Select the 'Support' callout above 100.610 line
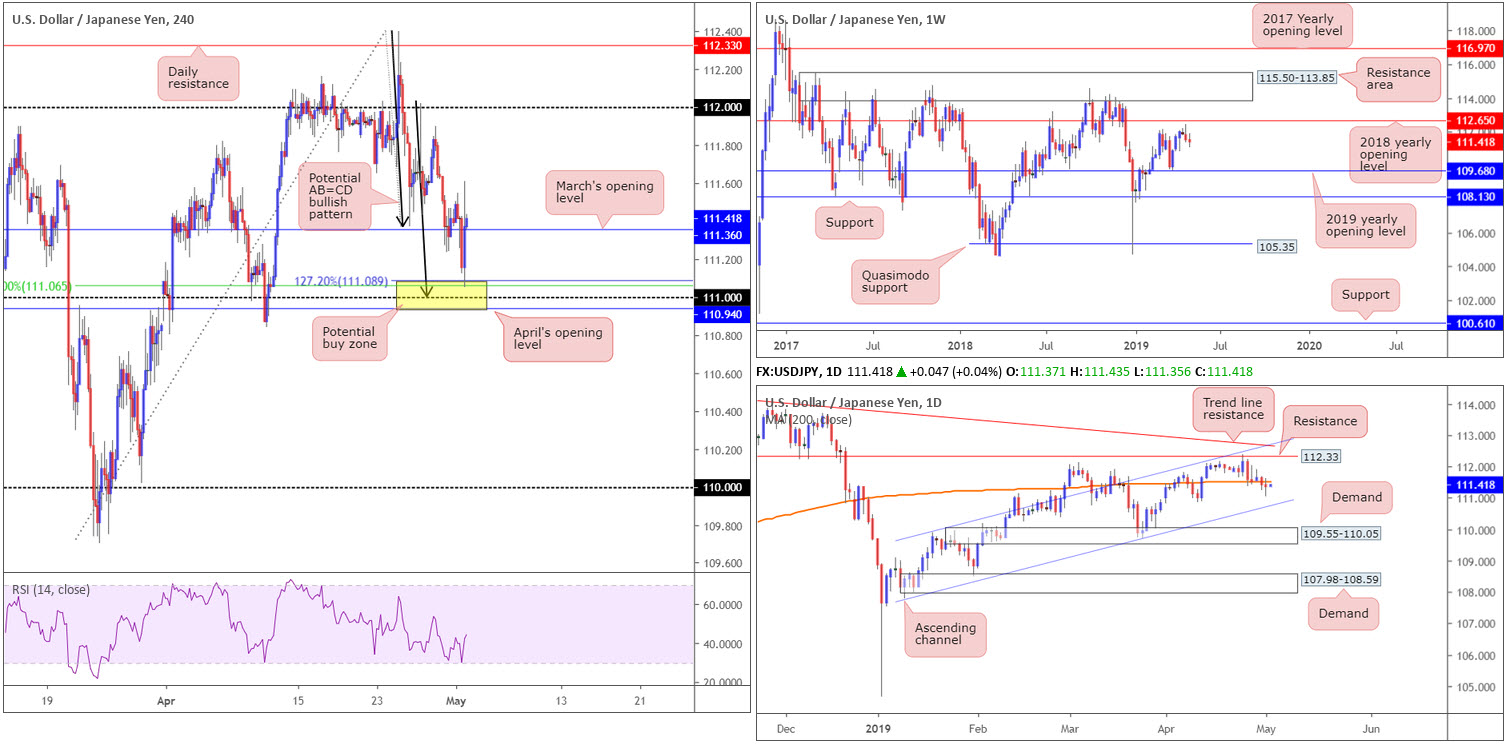This screenshot has height=744, width=1508. 1366,295
